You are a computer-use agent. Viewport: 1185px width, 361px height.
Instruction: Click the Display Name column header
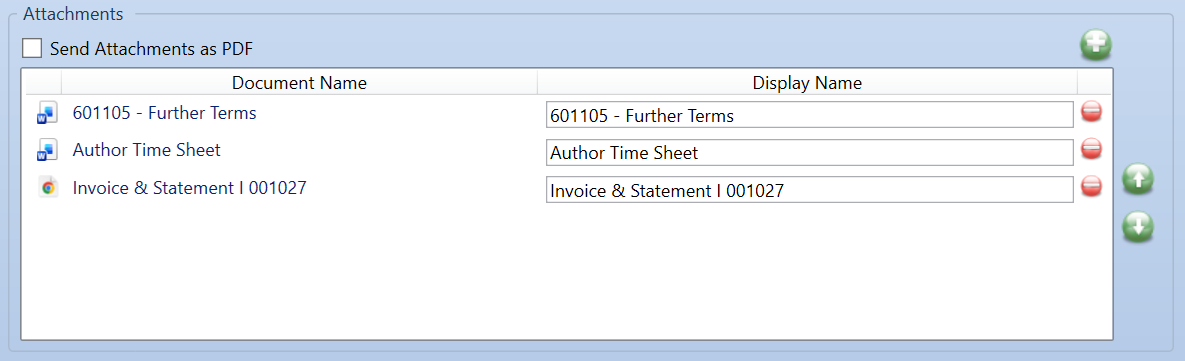[807, 82]
